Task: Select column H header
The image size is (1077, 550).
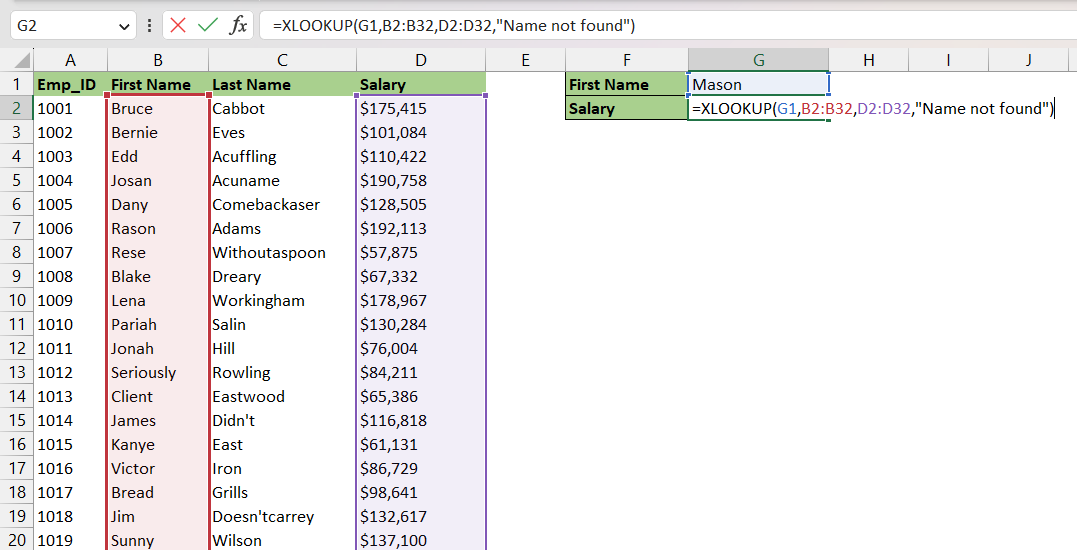Action: tap(868, 60)
